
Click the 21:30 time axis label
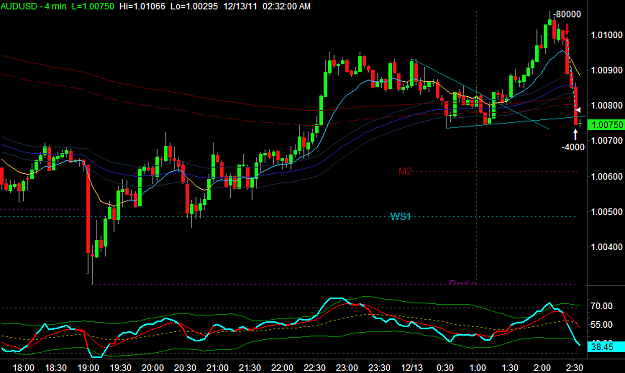(x=250, y=367)
